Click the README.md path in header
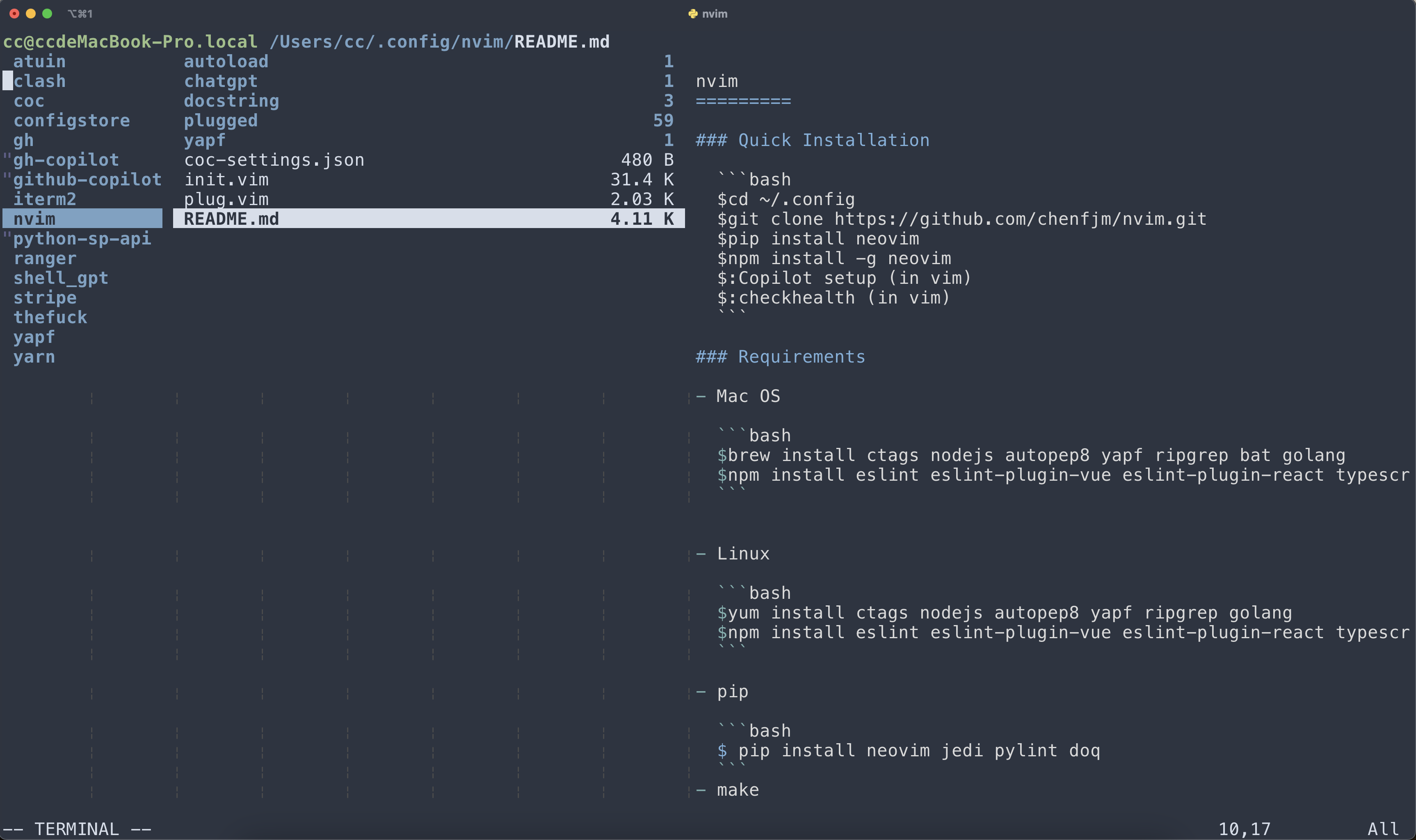 click(x=562, y=41)
